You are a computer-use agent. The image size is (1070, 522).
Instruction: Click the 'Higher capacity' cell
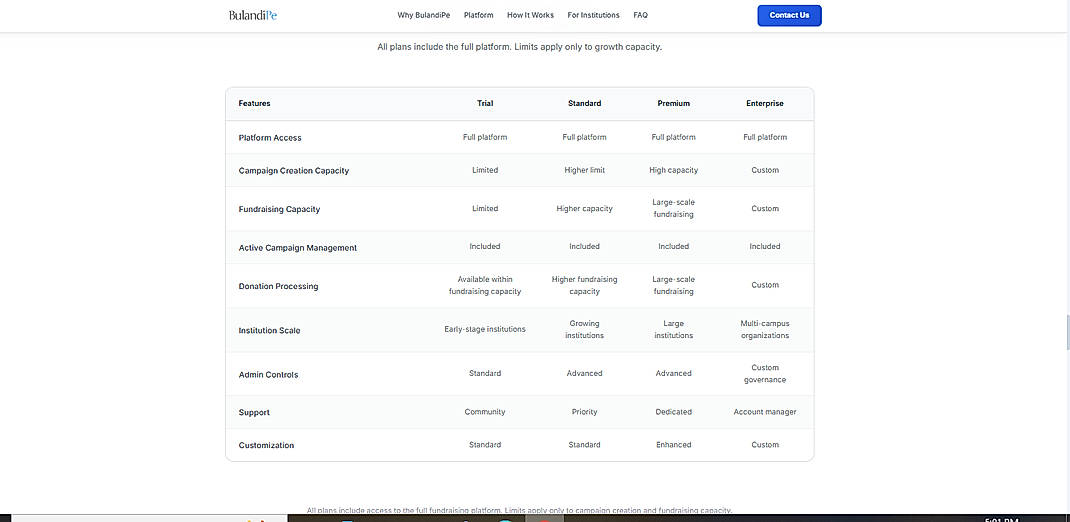(585, 209)
